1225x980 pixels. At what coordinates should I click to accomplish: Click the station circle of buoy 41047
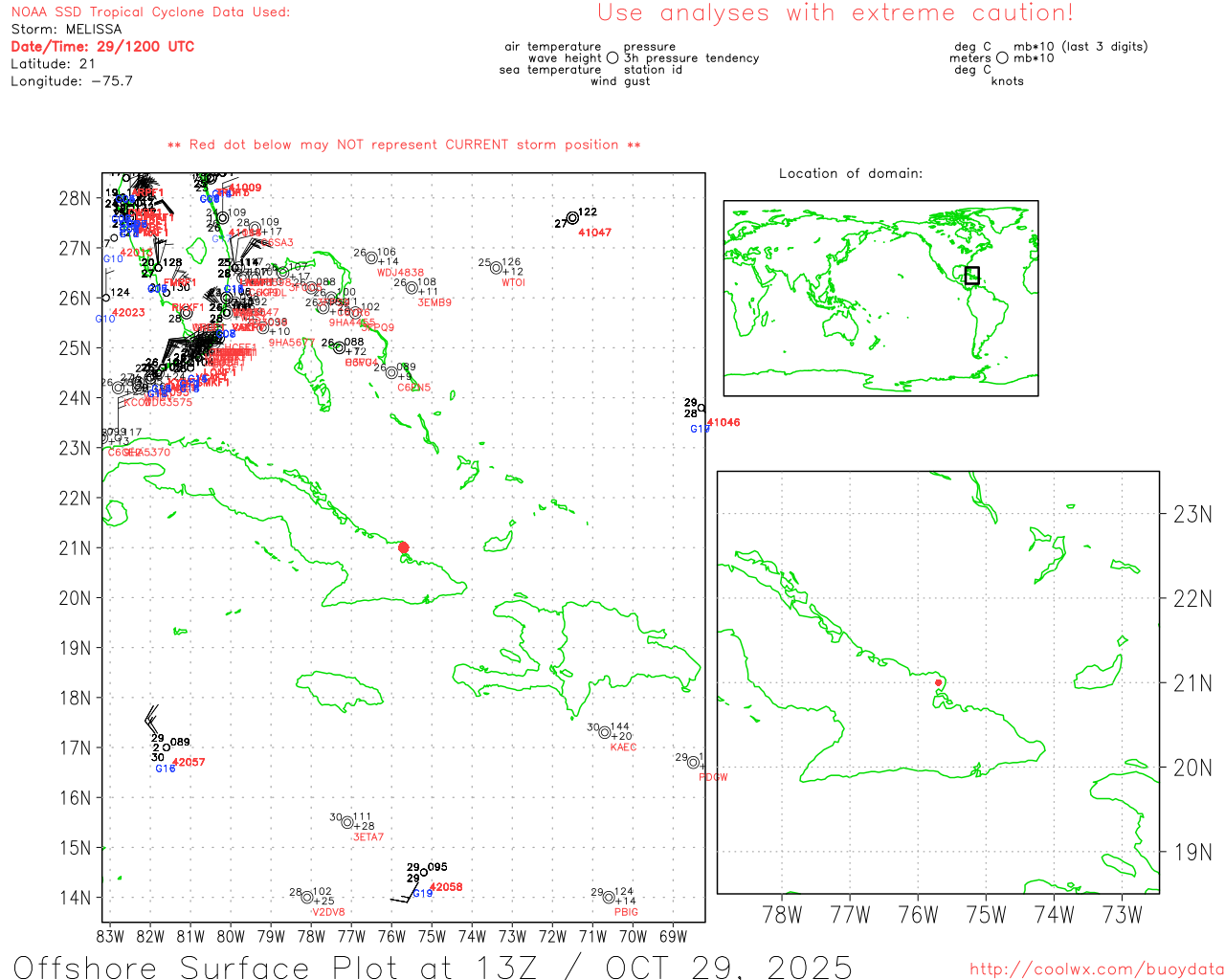click(572, 218)
